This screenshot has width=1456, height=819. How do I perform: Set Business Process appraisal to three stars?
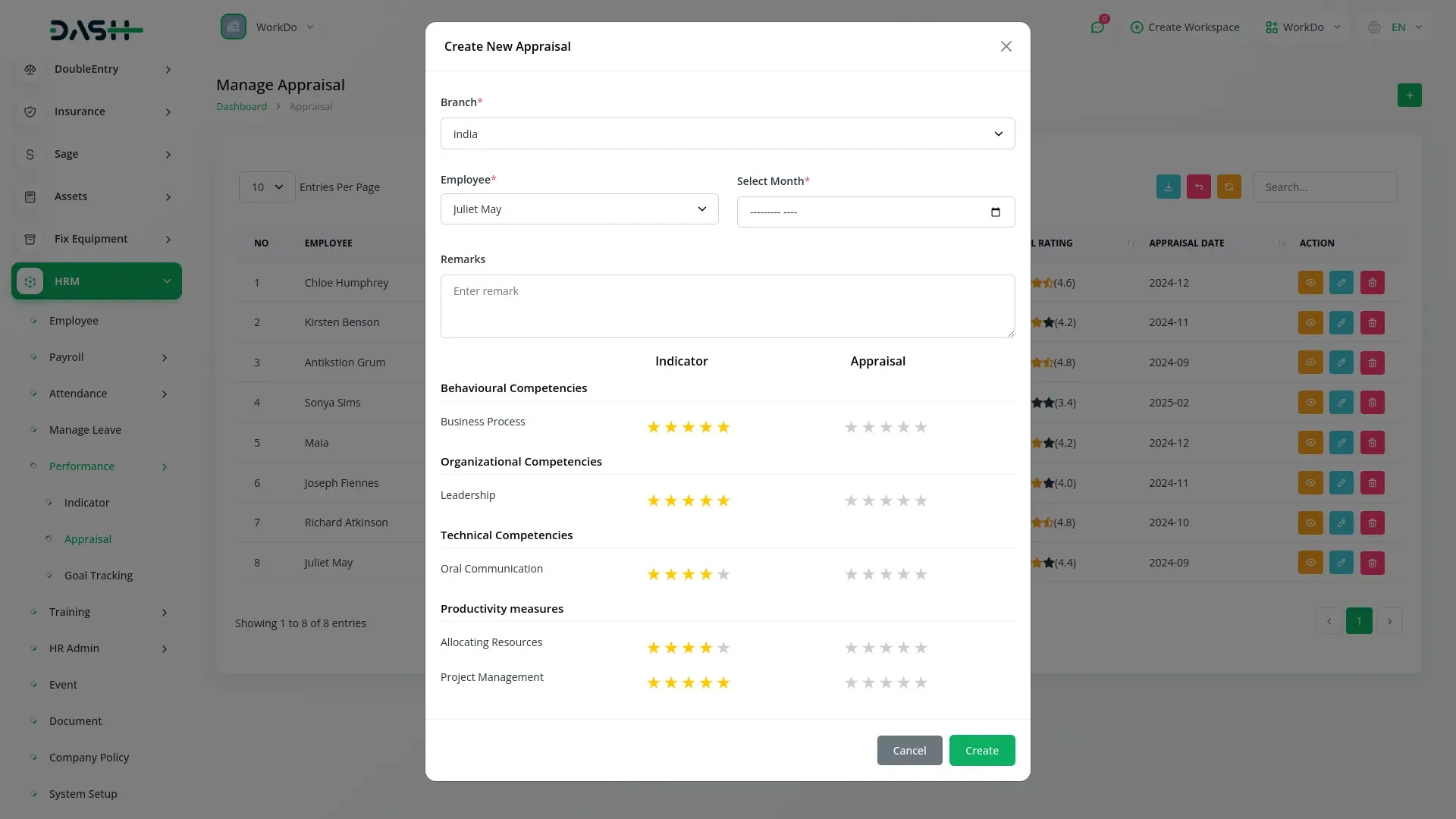click(x=886, y=428)
